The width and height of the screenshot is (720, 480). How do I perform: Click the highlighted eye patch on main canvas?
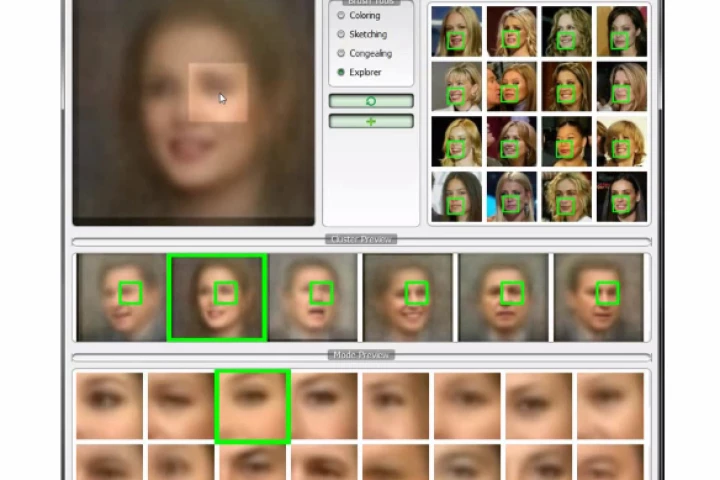pos(218,93)
